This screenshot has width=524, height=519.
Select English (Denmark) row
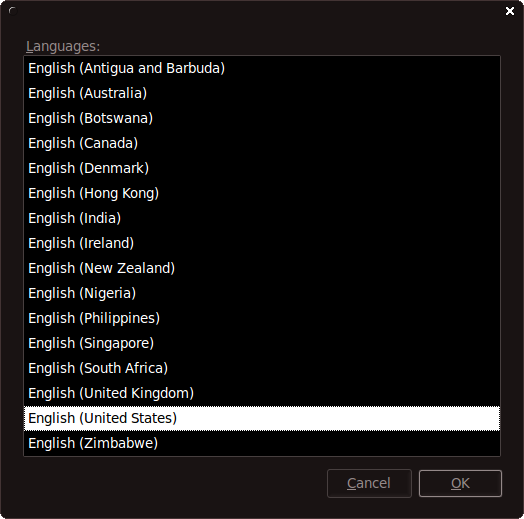click(262, 168)
